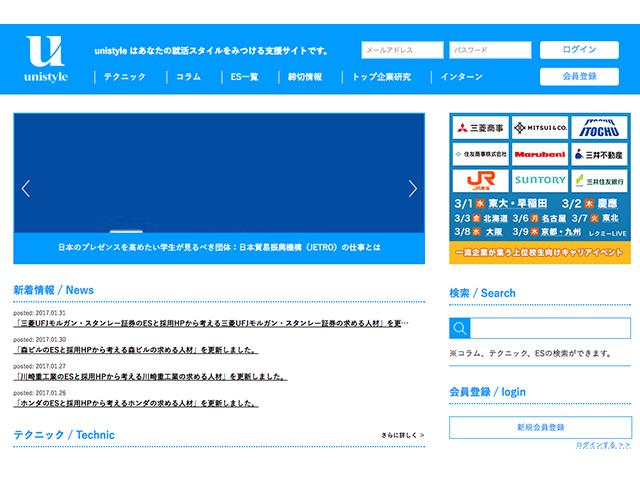Open the 川崎重工業 news link
The image size is (640, 480).
tap(150, 376)
